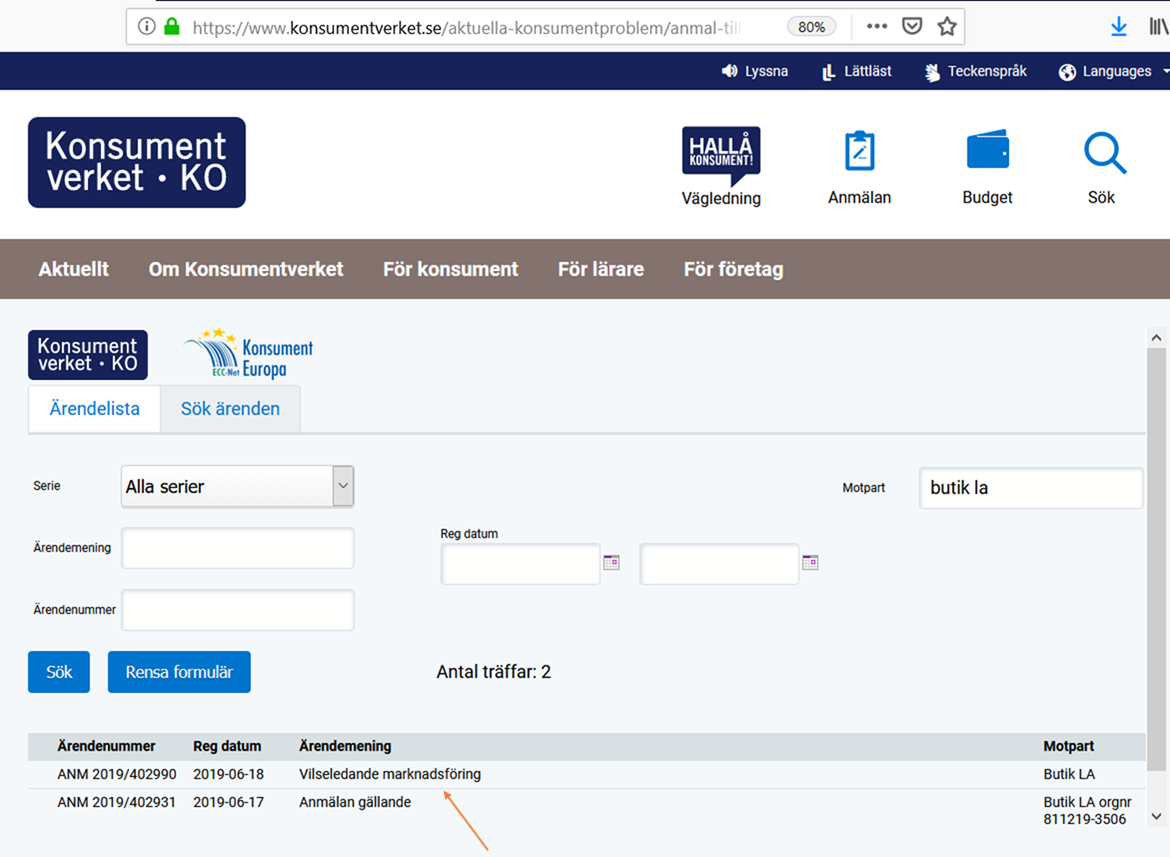Click the Konsumentverket KO header logo
Screen dimensions: 1170x857
click(137, 162)
